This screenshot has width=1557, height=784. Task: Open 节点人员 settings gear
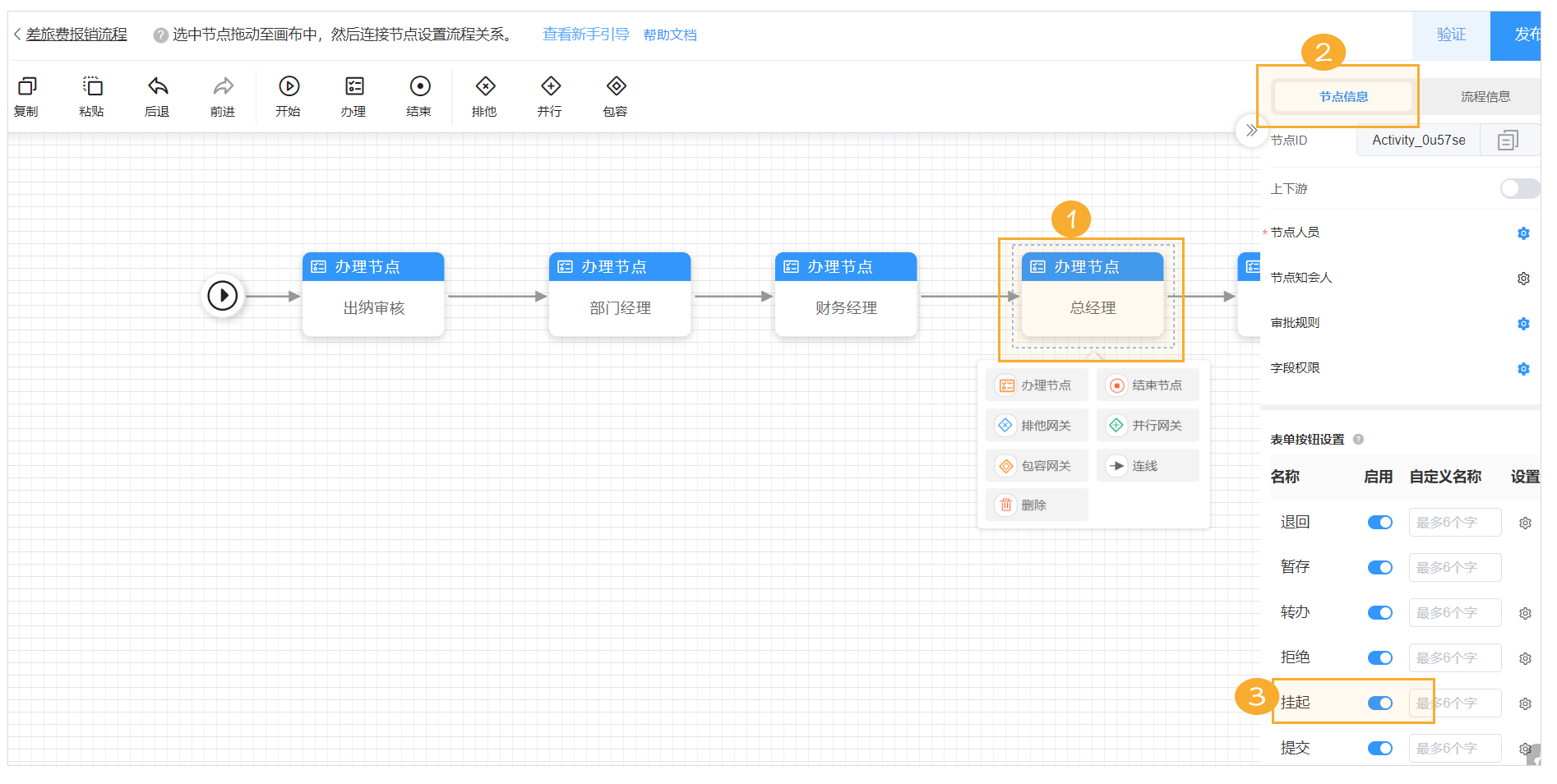click(x=1522, y=233)
